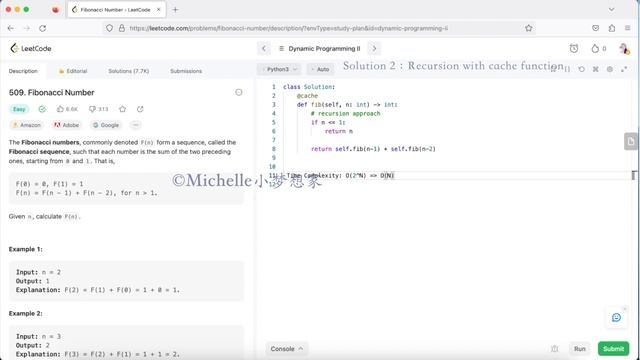640x360 pixels.
Task: Expand more company tags ellipsis
Action: pyautogui.click(x=136, y=125)
